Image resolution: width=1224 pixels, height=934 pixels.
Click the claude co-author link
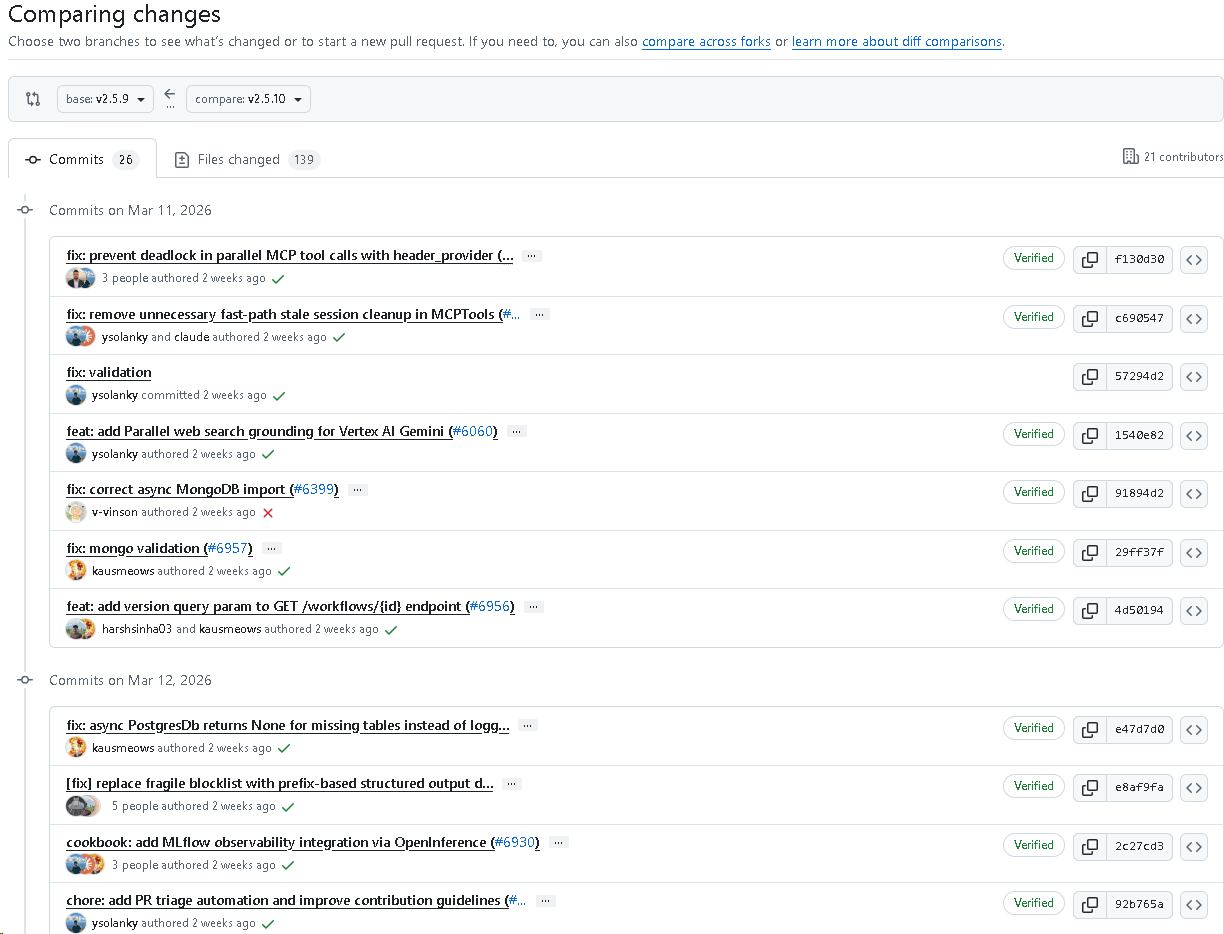(192, 337)
